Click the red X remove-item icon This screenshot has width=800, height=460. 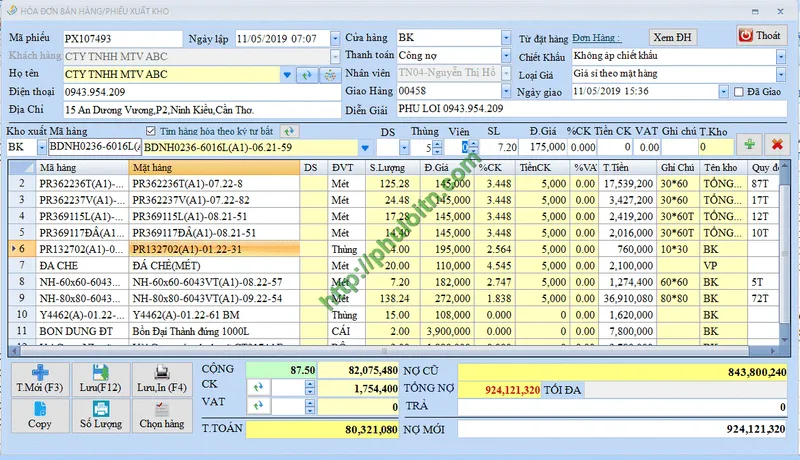(x=777, y=145)
